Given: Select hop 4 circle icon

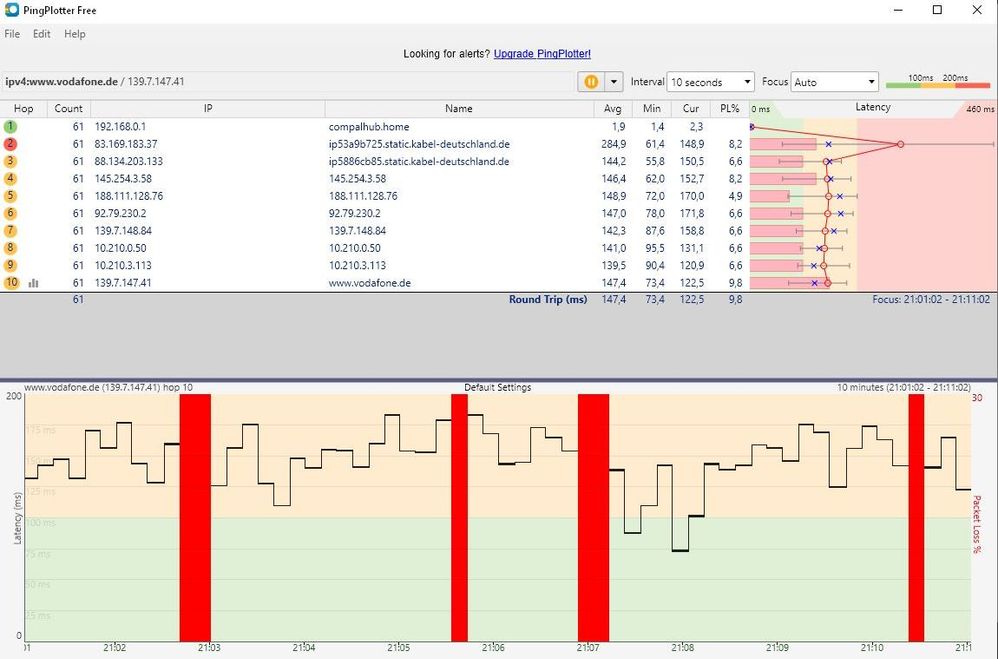Looking at the screenshot, I should (x=10, y=179).
